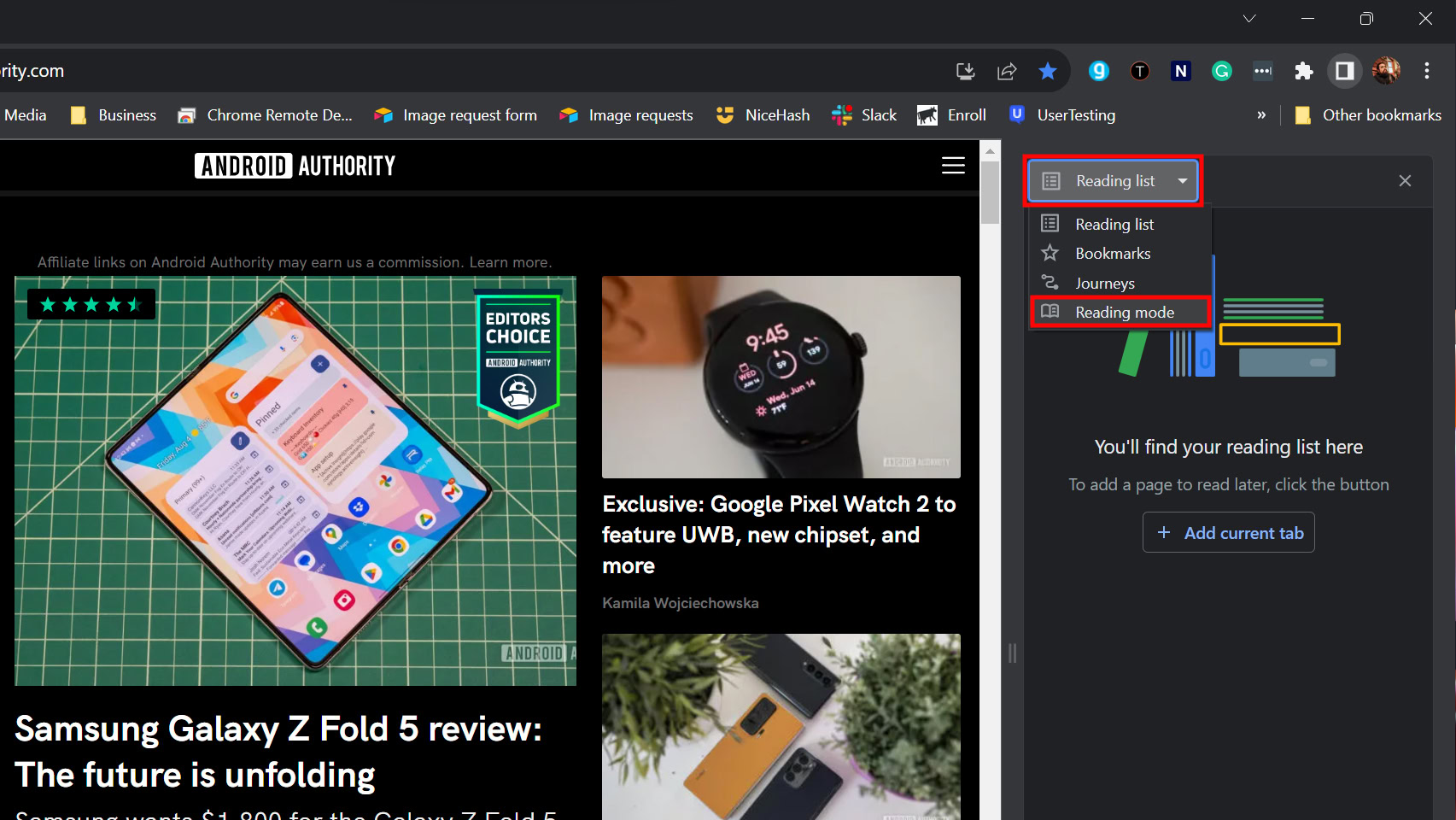Click the install app icon in address bar
Viewport: 1456px width, 820px height.
(x=965, y=71)
